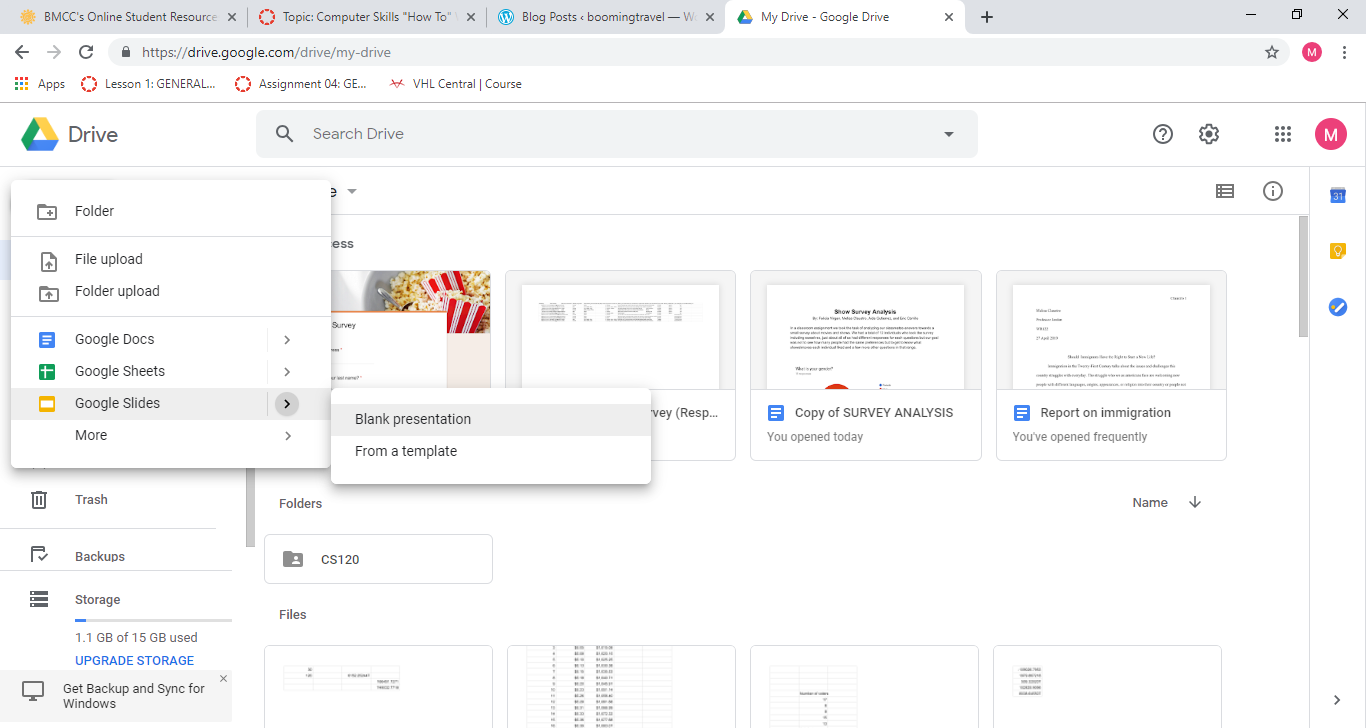
Task: Expand the Google Sheets submenu arrow
Action: point(287,372)
